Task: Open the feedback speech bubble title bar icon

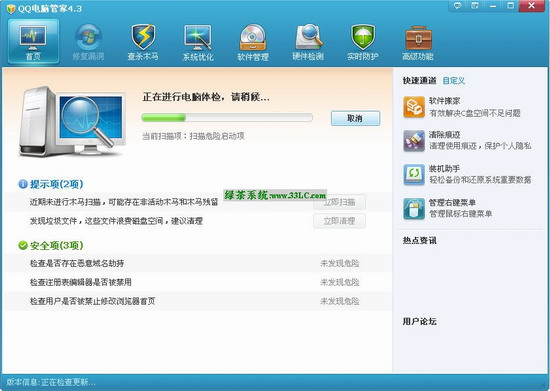Action: pos(457,6)
